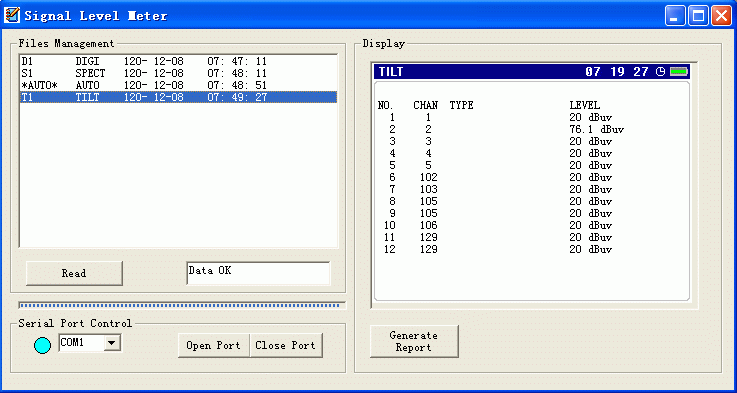Screen dimensions: 737x393
Task: Click the LEVEL column header
Action: tap(585, 105)
